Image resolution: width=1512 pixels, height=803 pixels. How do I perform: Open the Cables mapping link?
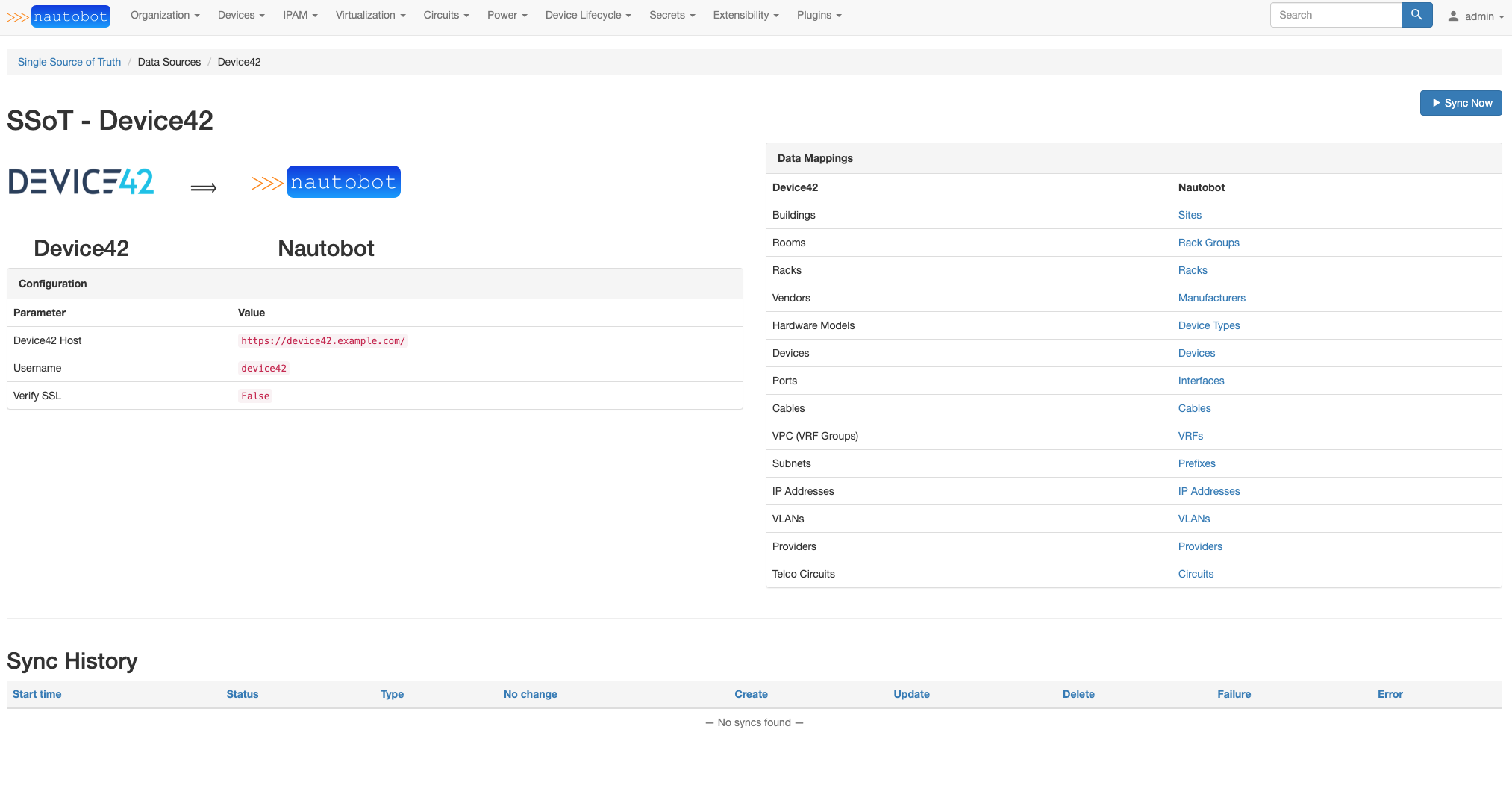tap(1194, 408)
